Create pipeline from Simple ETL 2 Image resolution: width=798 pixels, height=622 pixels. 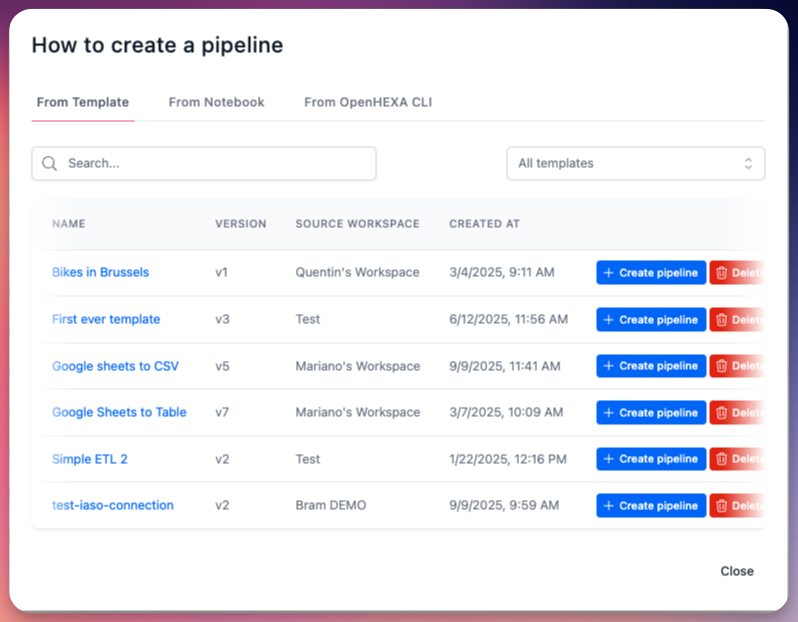(x=651, y=459)
